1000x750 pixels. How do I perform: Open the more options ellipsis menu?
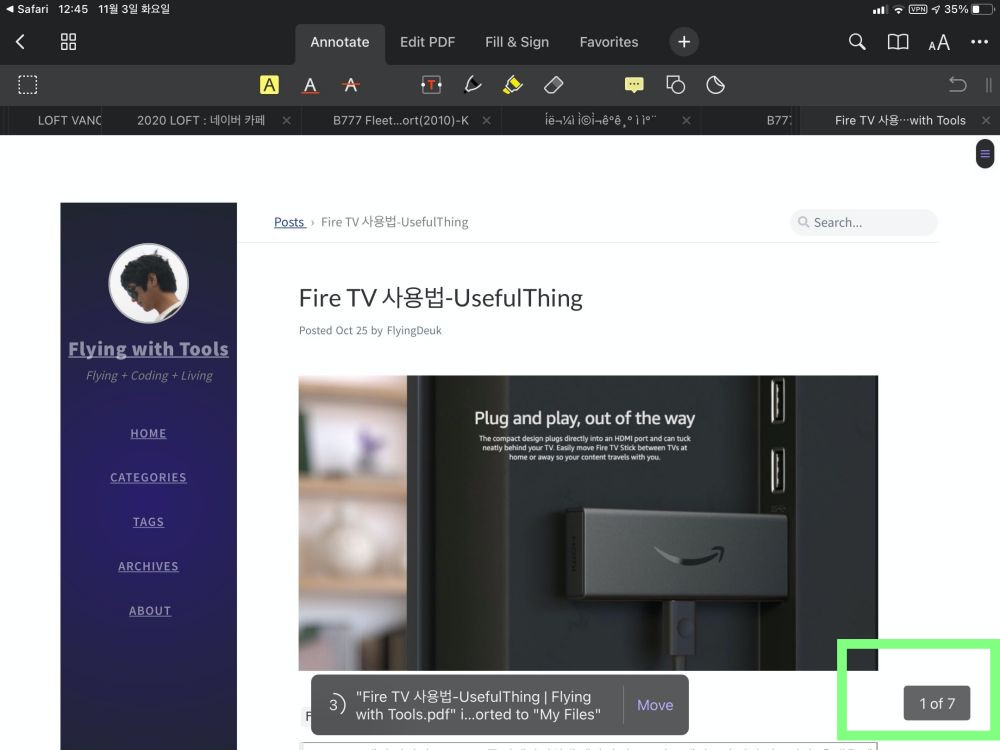(x=979, y=42)
